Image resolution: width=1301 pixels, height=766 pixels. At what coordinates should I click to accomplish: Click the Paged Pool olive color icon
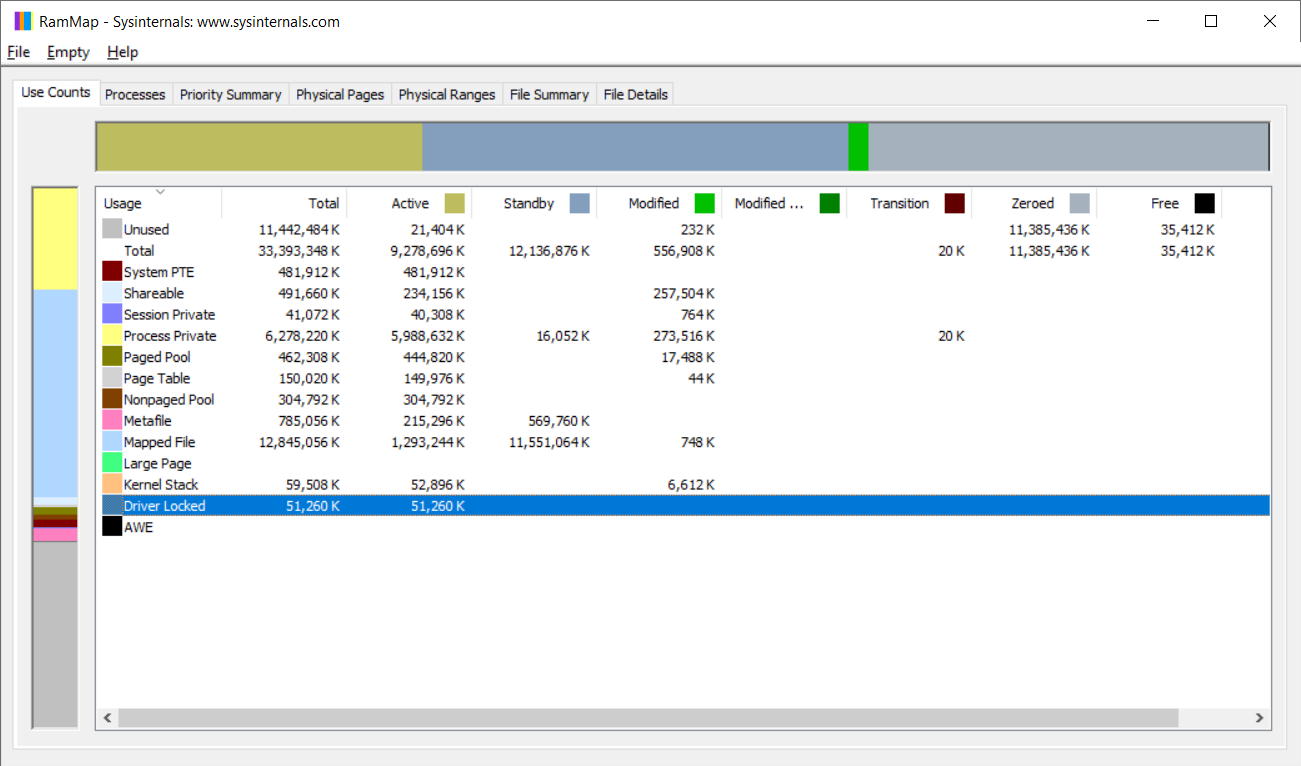[x=112, y=357]
